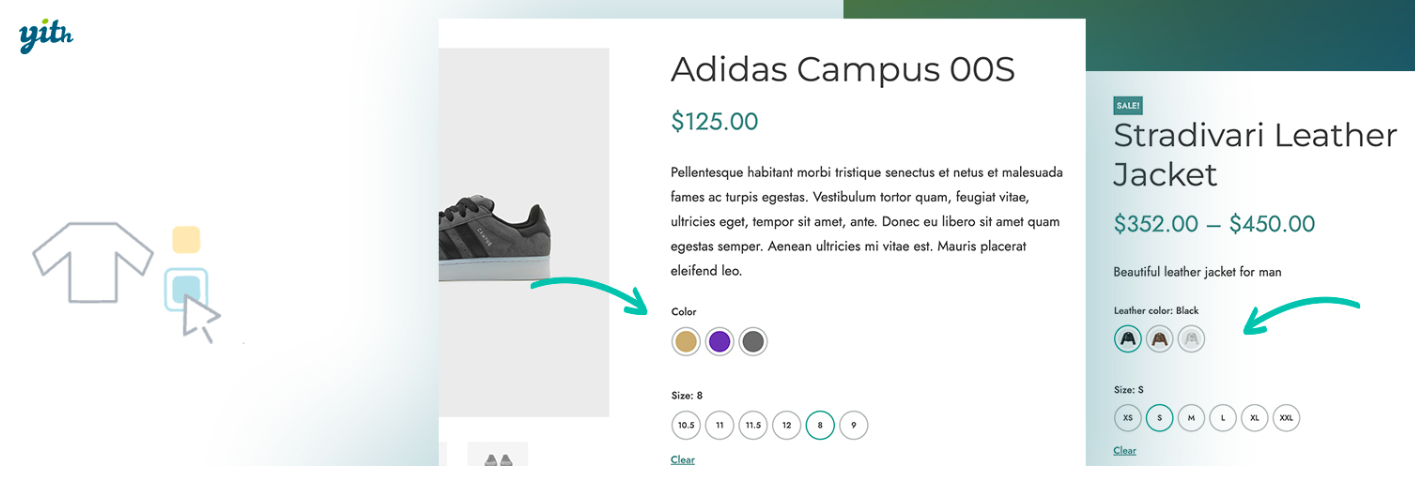Click the YITH logo
Image resolution: width=1415 pixels, height=481 pixels.
click(46, 37)
